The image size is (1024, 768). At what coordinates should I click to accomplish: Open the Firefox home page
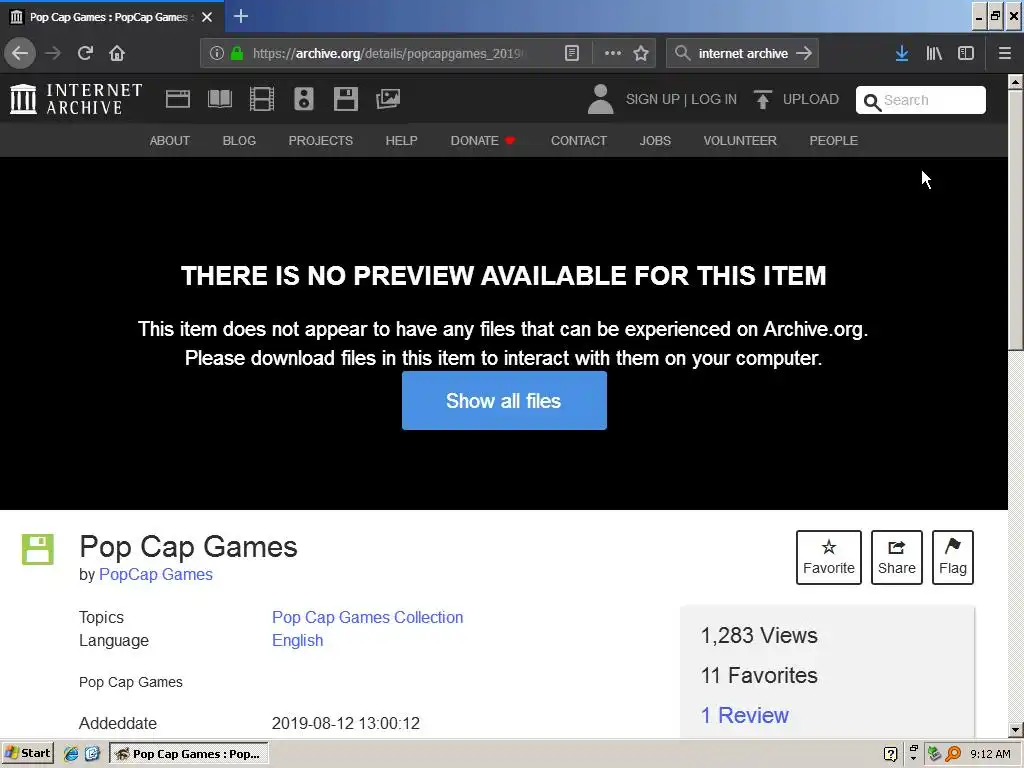tap(117, 53)
